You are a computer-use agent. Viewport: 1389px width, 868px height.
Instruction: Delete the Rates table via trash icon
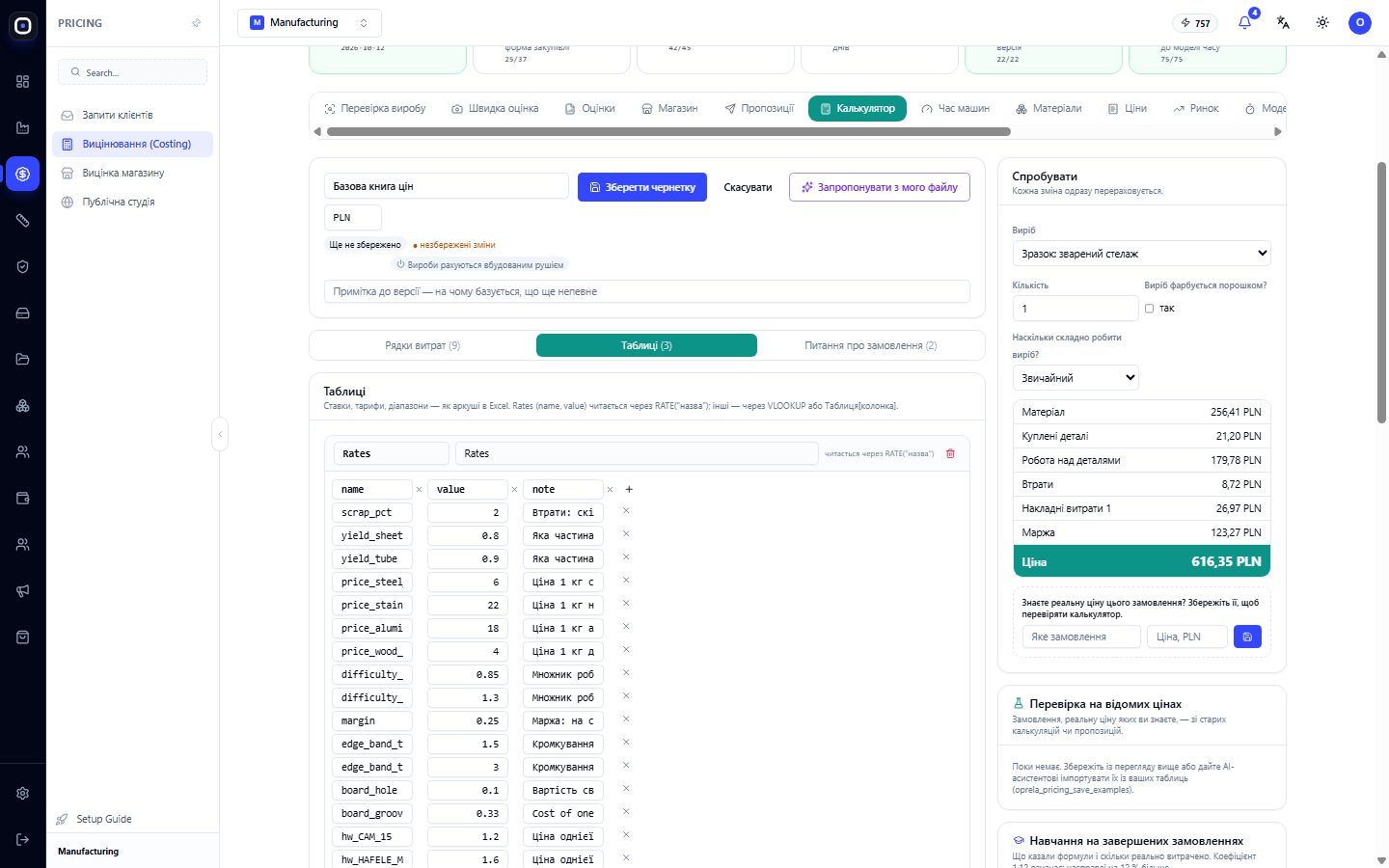(x=950, y=453)
